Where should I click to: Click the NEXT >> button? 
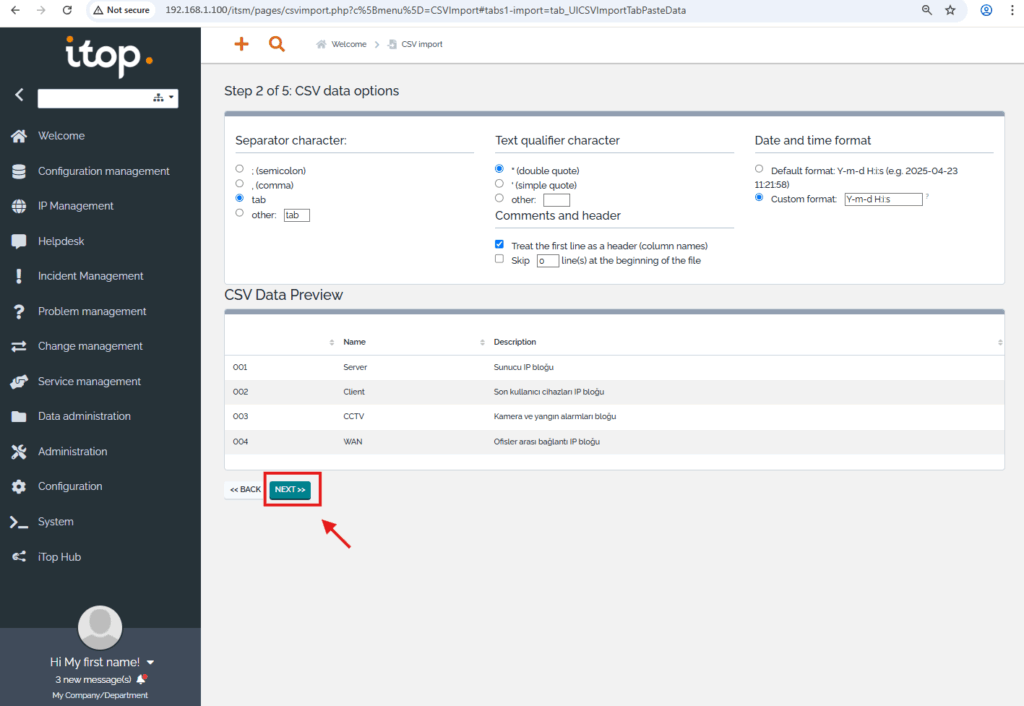point(290,490)
